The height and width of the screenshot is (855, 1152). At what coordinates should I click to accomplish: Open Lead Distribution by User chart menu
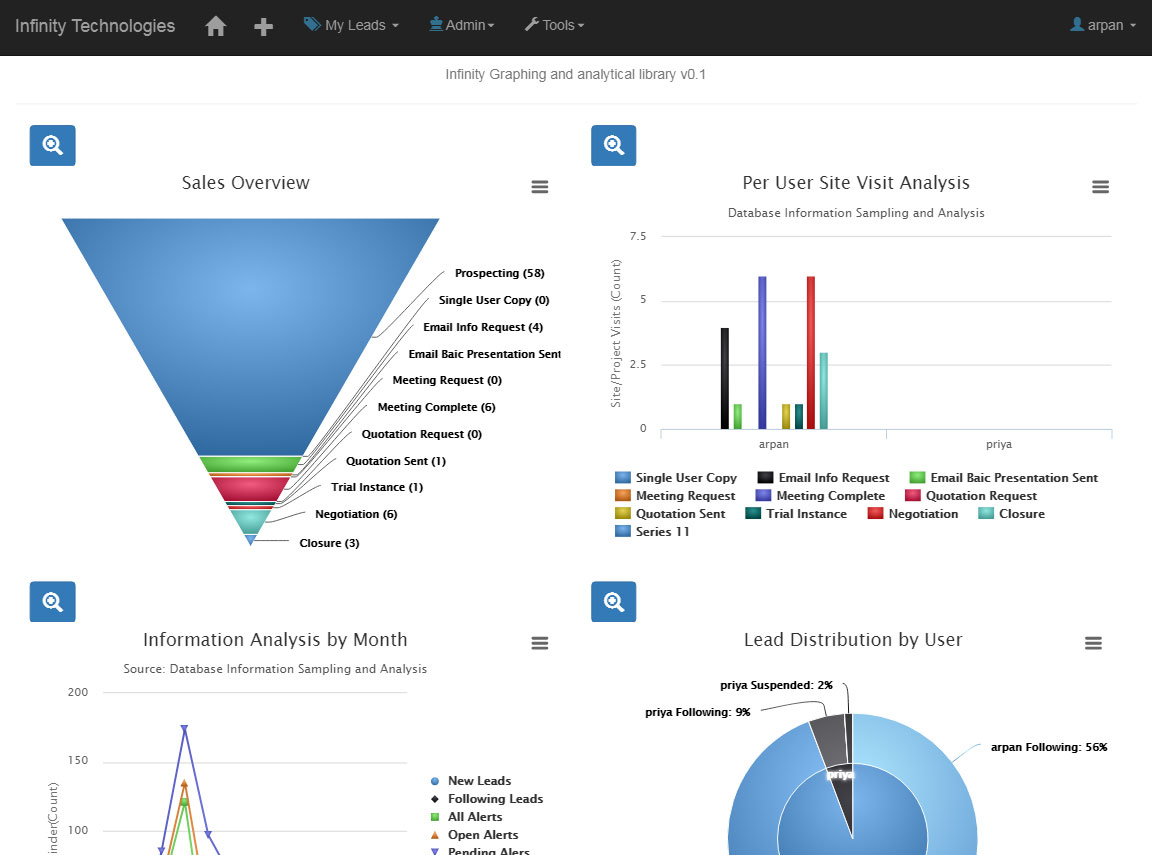1093,643
